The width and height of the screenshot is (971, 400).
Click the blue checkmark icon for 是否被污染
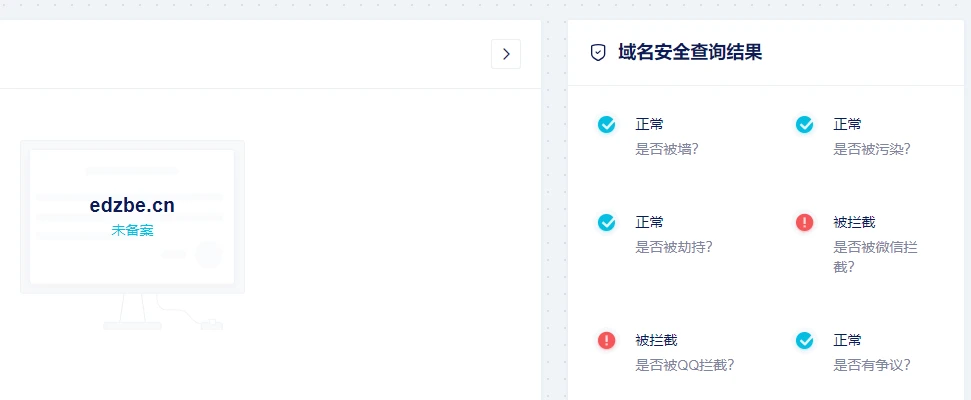click(805, 124)
